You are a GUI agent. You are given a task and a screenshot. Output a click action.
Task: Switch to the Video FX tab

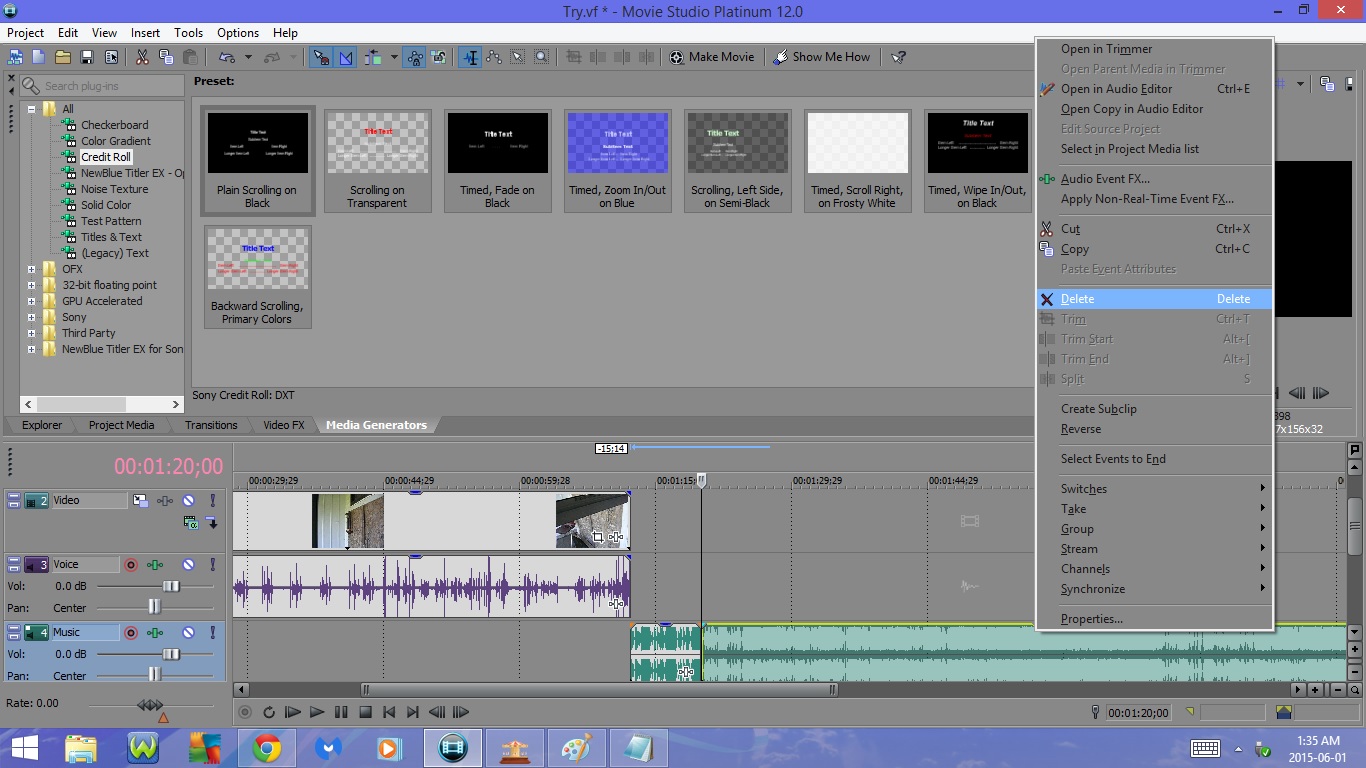point(284,425)
